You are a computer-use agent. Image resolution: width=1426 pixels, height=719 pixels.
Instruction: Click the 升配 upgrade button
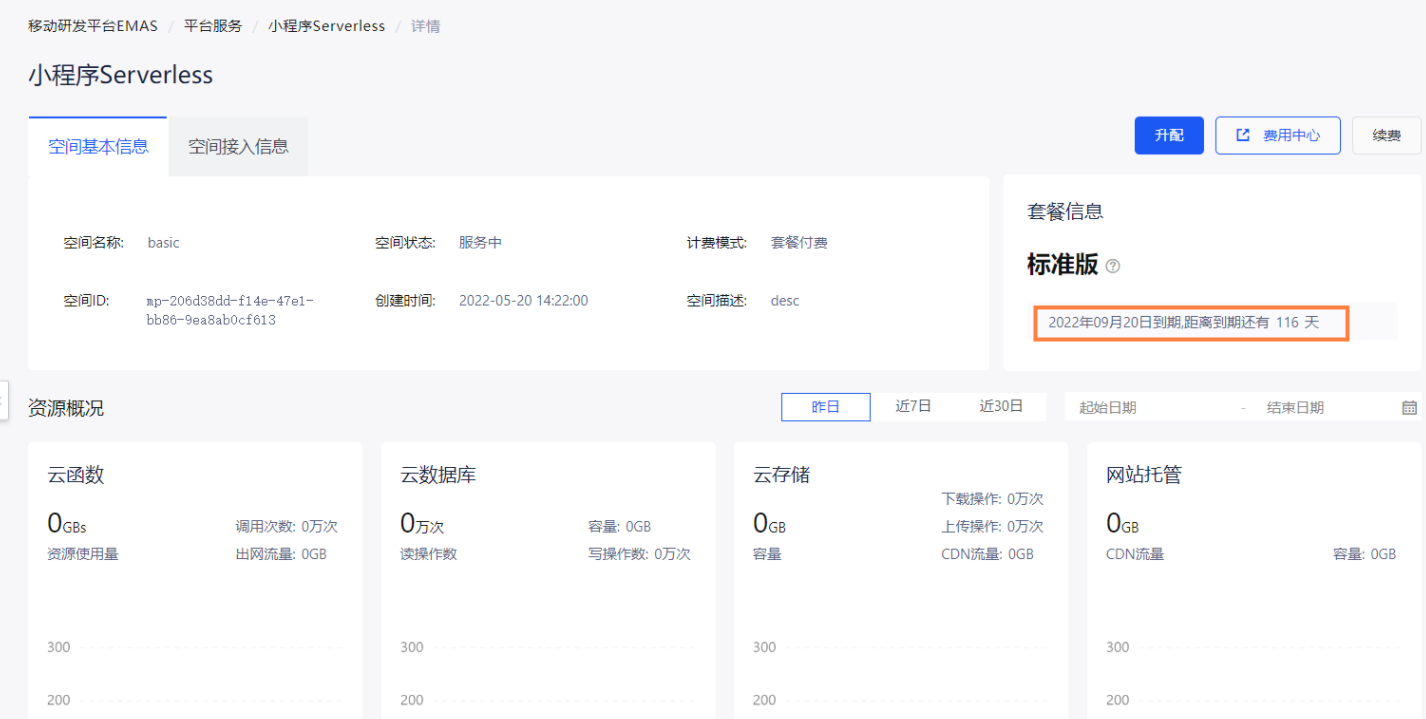tap(1169, 135)
